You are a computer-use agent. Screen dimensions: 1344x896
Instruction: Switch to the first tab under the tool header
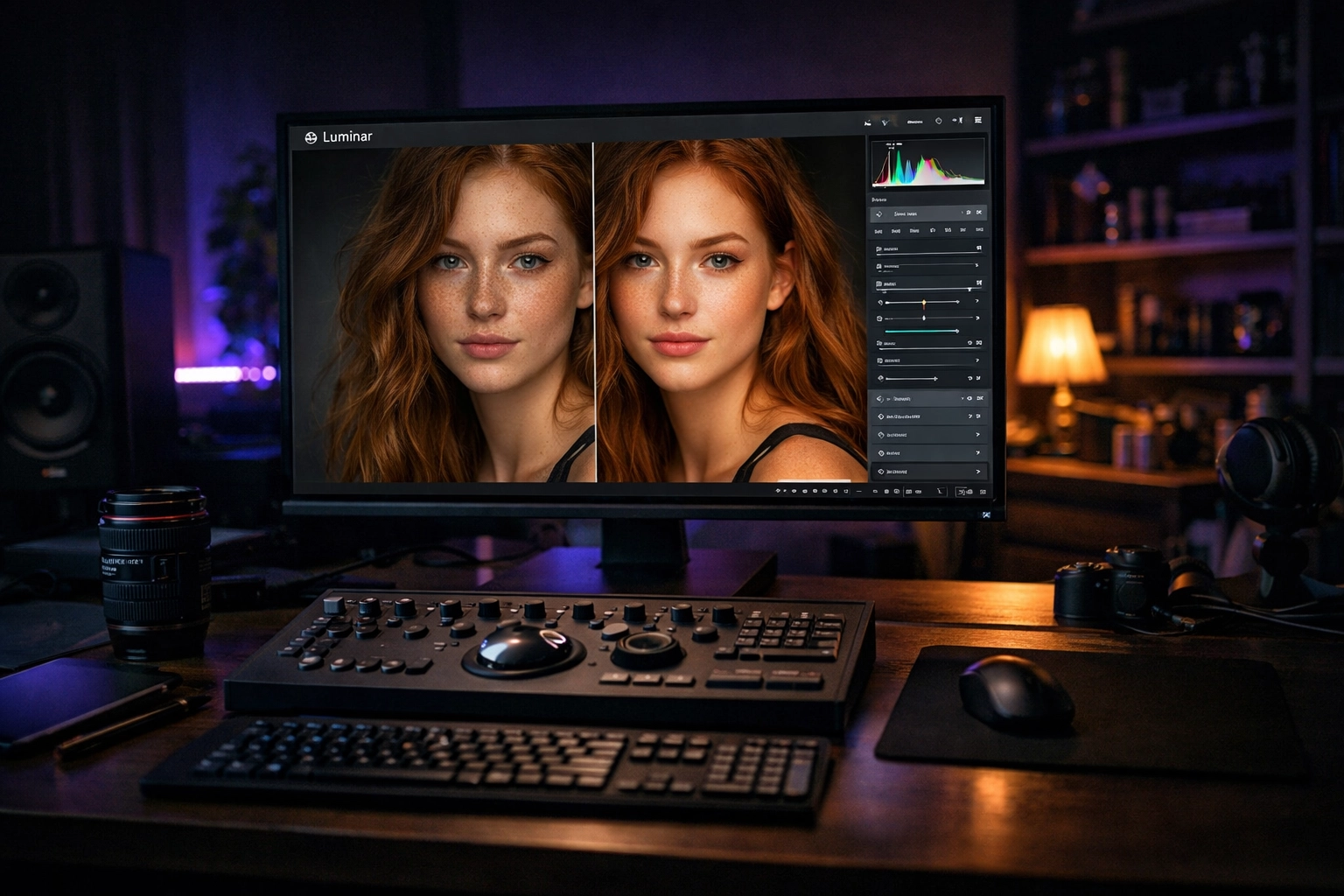(x=878, y=230)
